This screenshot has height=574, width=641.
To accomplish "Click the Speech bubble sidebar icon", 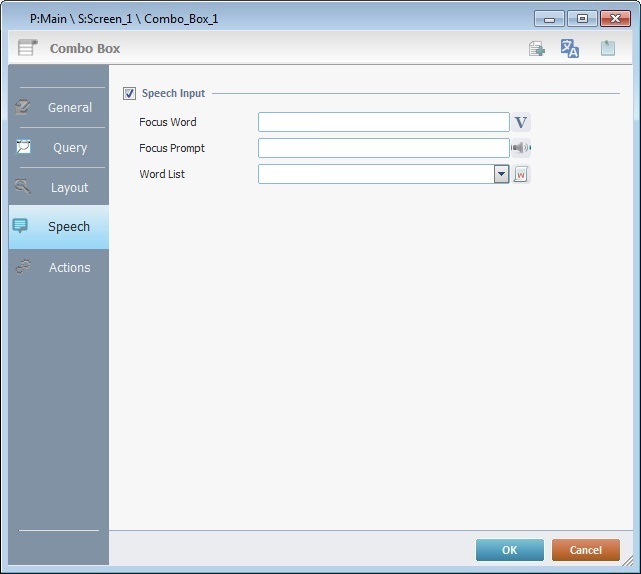I will click(21, 226).
